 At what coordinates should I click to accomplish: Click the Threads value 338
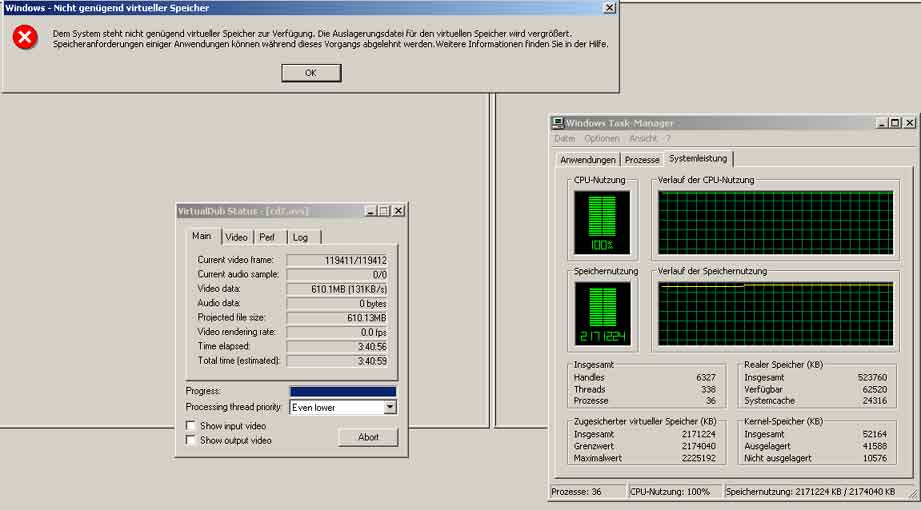coord(708,390)
